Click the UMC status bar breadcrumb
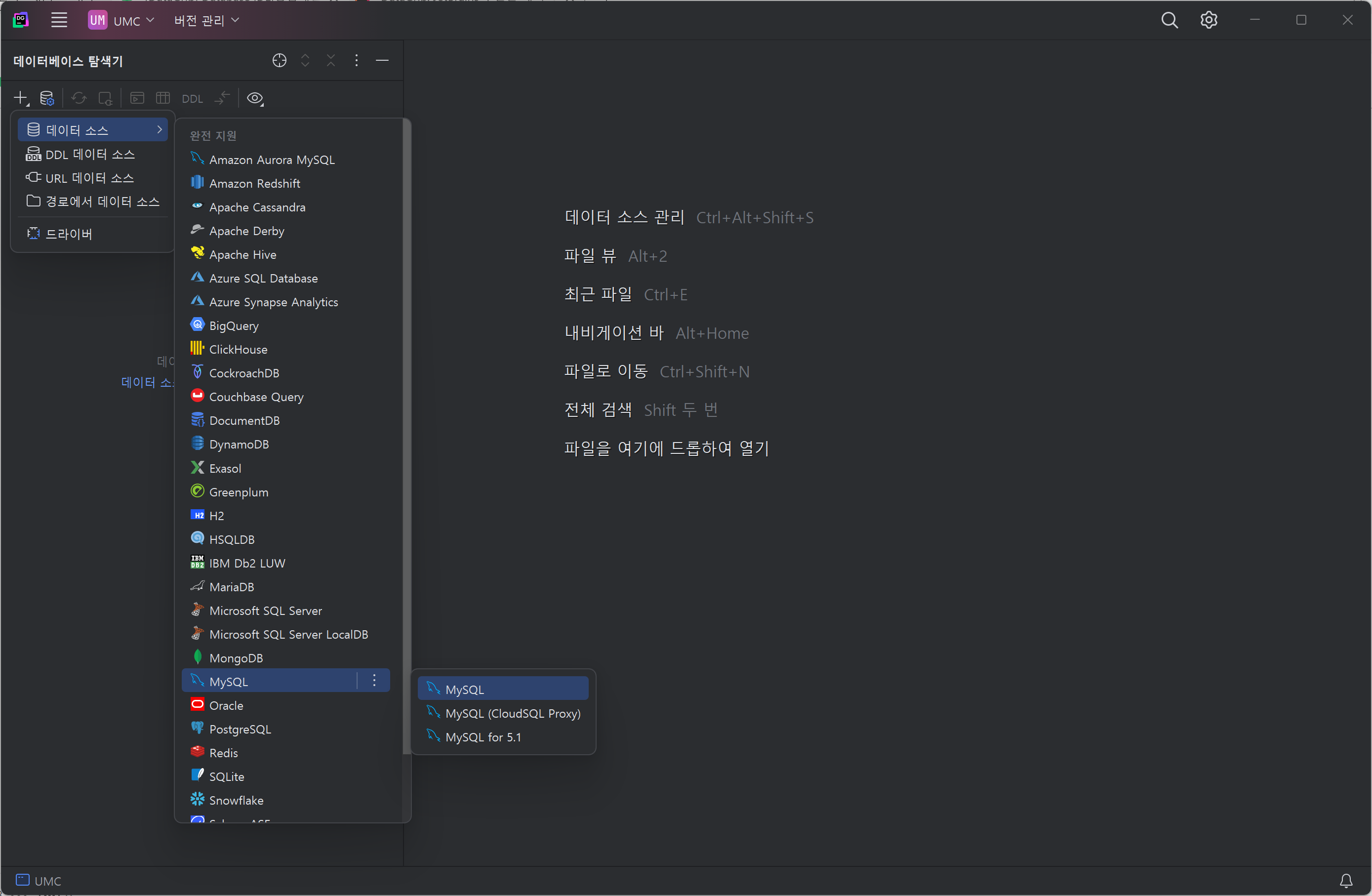 [x=39, y=880]
